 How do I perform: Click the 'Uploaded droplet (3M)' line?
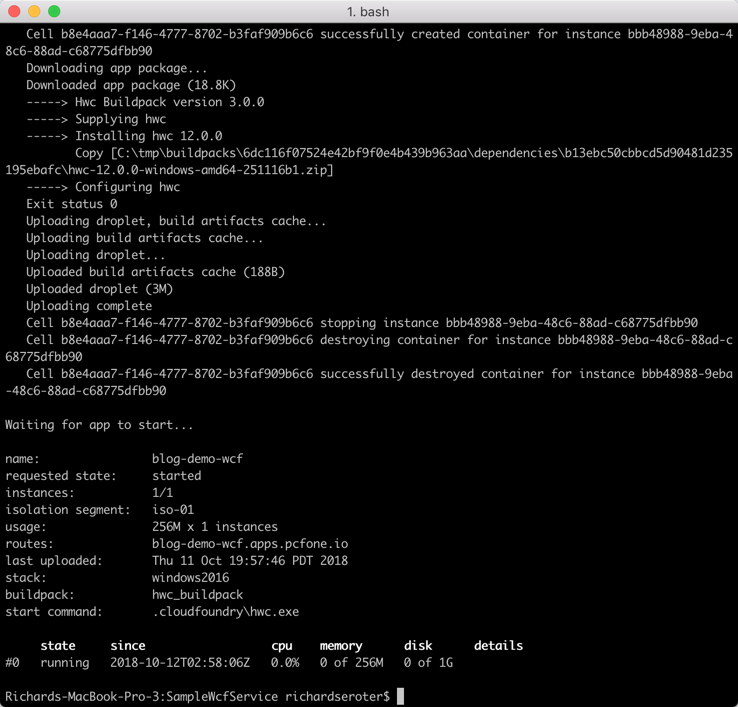coord(99,289)
